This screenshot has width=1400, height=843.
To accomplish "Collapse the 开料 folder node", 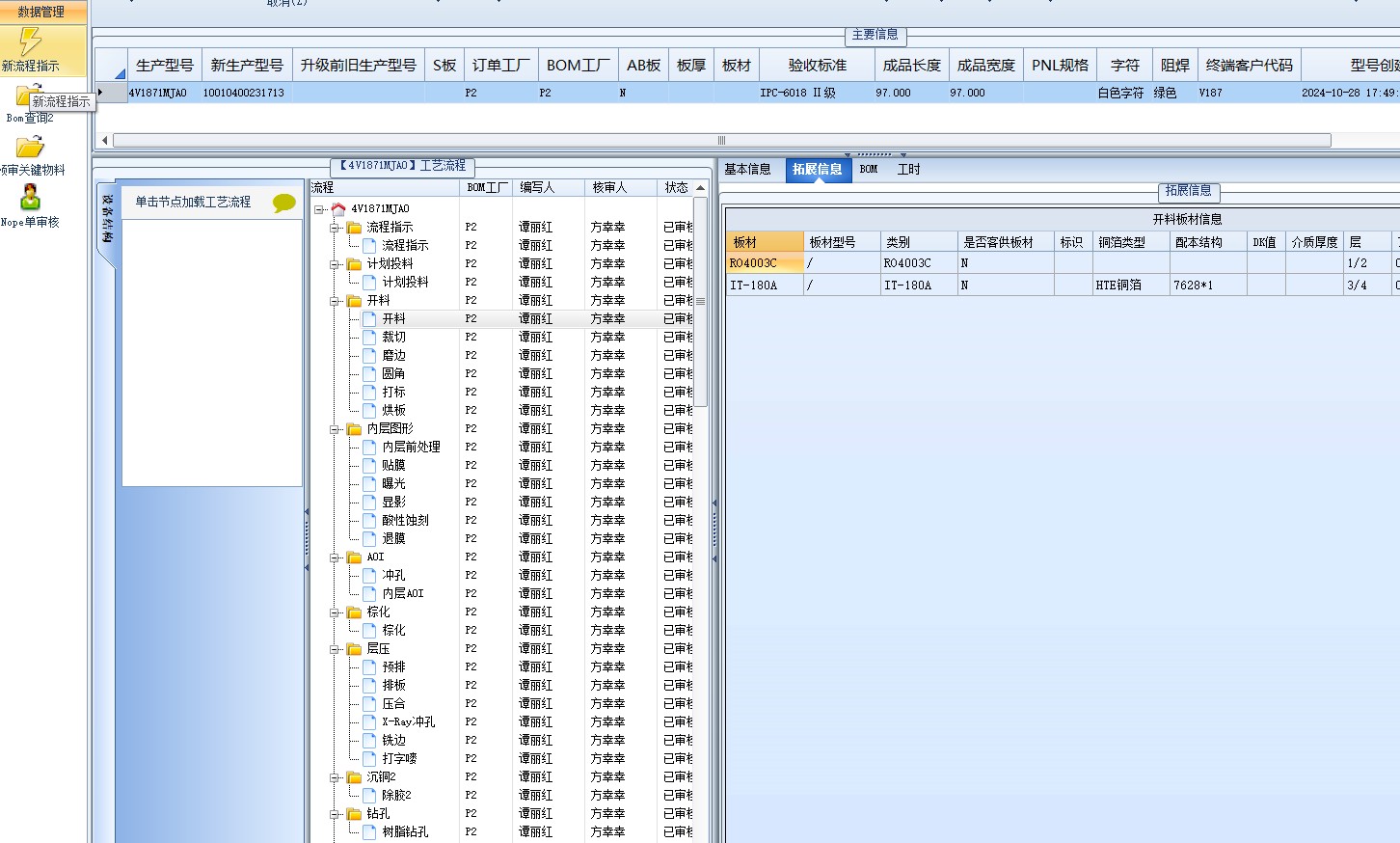I will tap(336, 300).
